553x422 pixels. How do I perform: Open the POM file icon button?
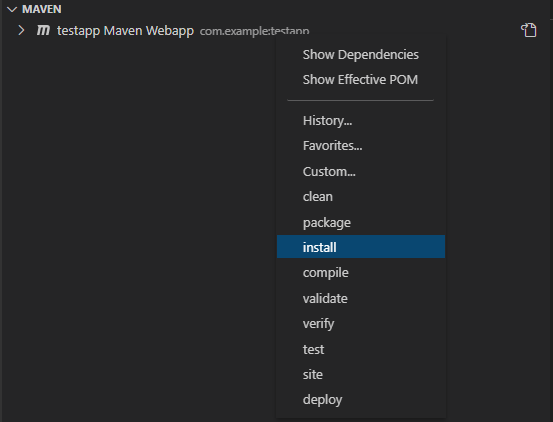coord(528,30)
